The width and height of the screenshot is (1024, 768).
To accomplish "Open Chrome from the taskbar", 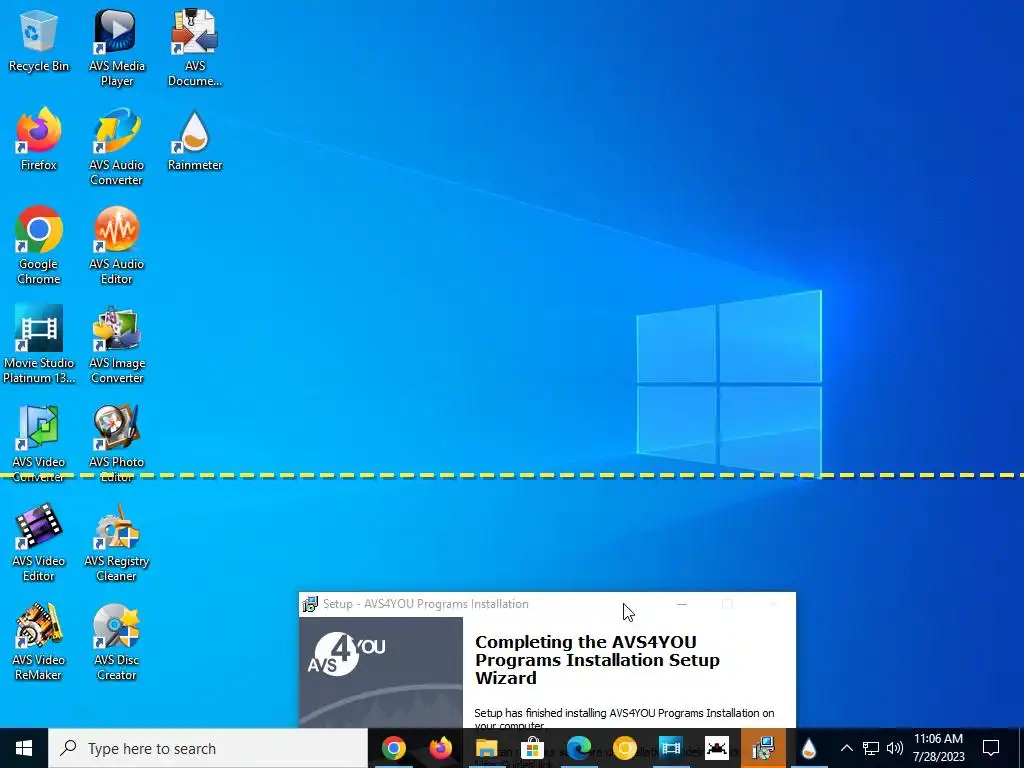I will coord(394,748).
